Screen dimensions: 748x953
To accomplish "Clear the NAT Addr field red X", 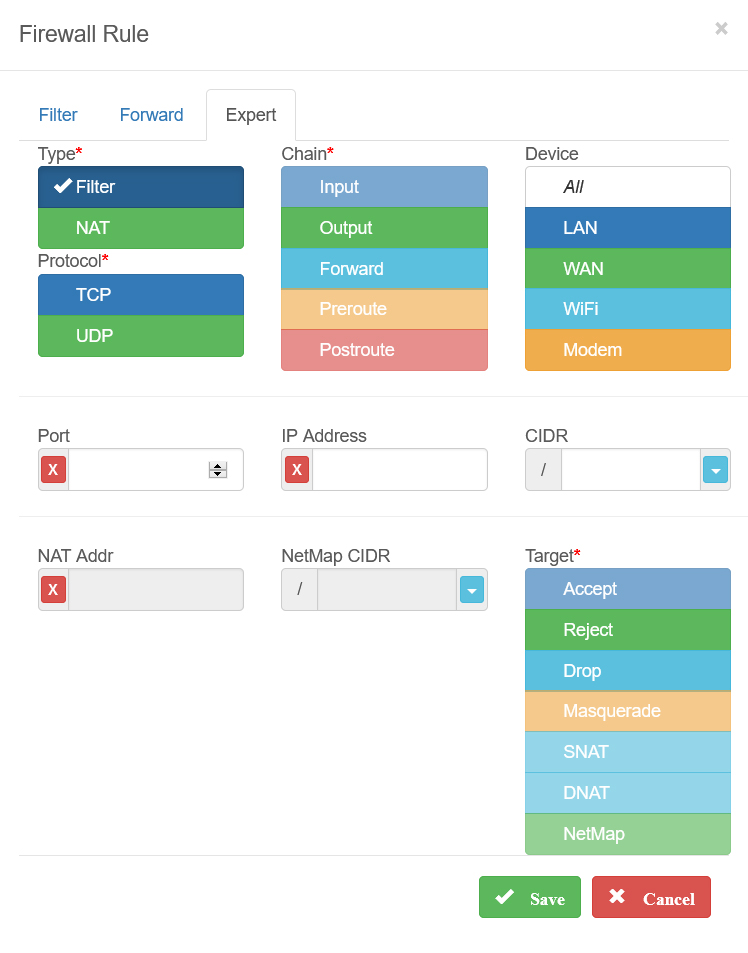I will tap(53, 590).
